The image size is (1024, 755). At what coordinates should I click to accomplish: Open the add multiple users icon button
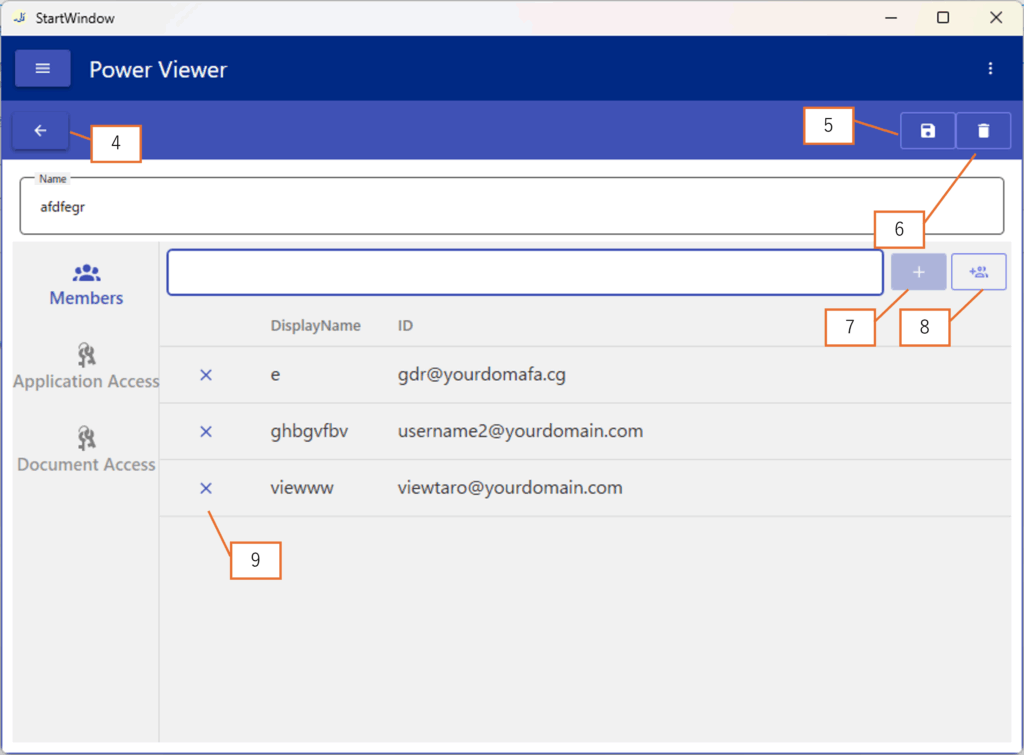[x=979, y=272]
